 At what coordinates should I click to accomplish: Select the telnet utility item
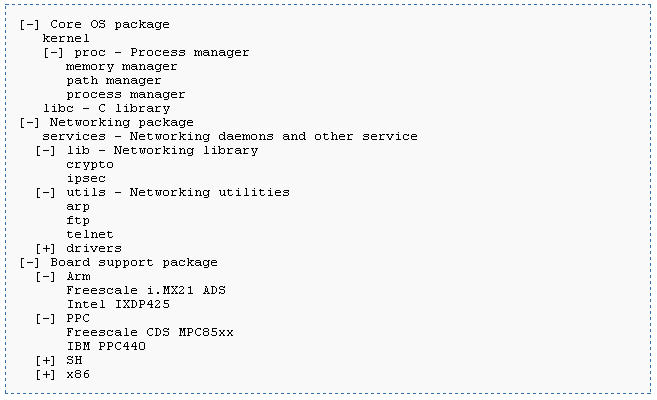click(90, 235)
